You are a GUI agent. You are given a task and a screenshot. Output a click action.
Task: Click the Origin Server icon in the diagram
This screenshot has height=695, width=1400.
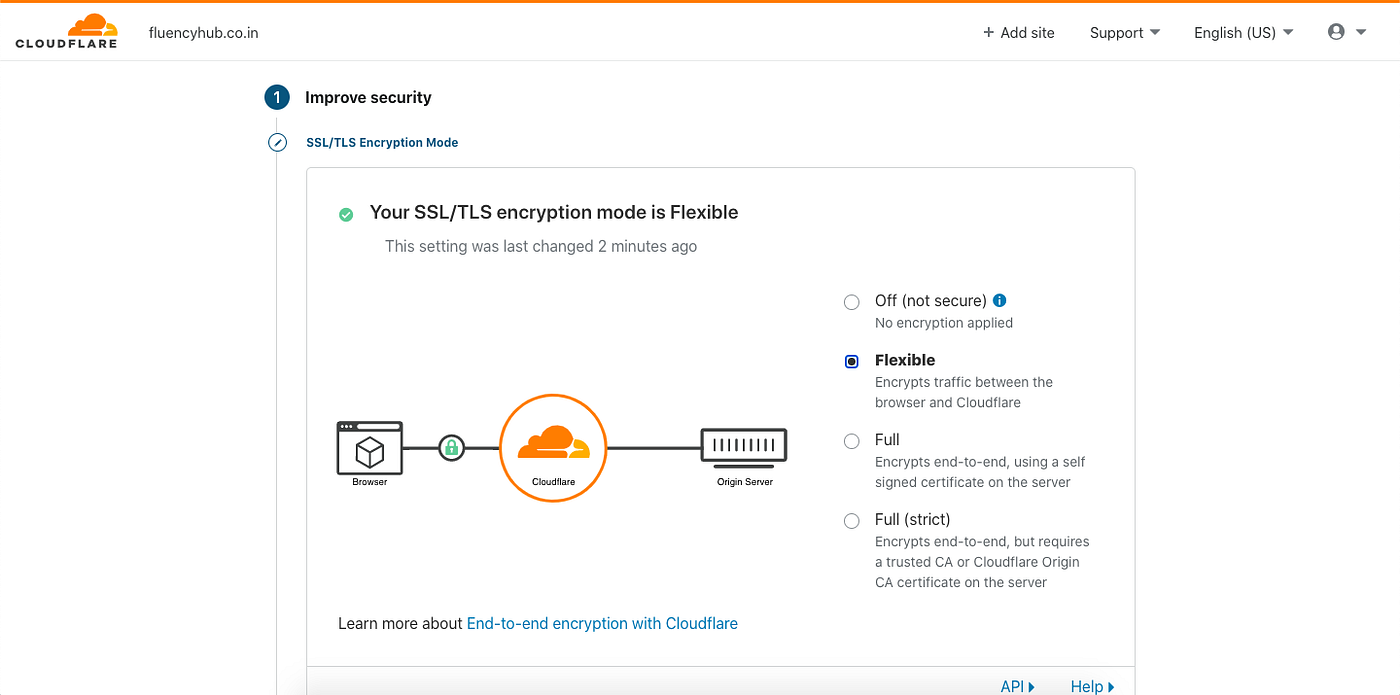click(x=743, y=445)
